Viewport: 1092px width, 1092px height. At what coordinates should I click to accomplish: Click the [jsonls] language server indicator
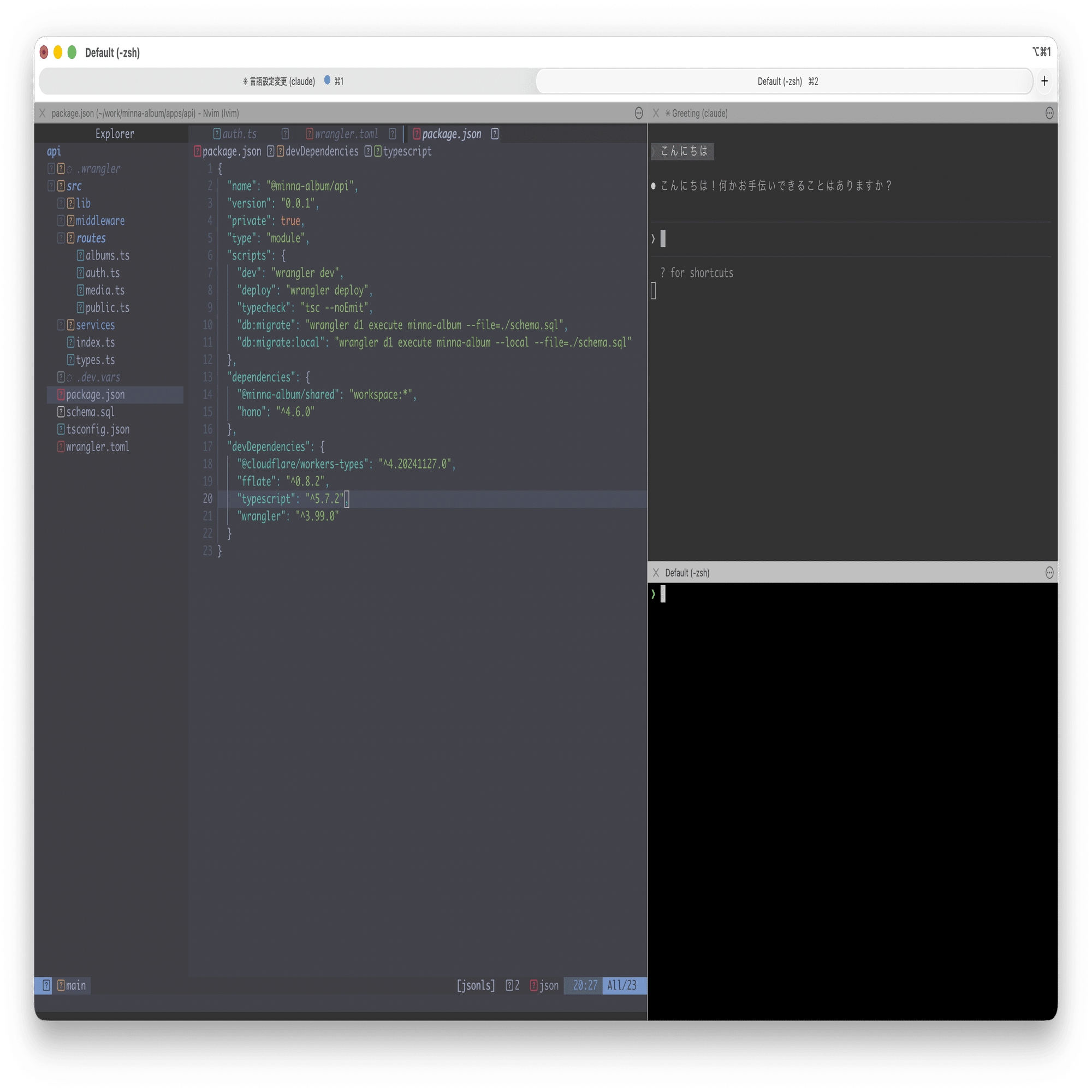[476, 985]
